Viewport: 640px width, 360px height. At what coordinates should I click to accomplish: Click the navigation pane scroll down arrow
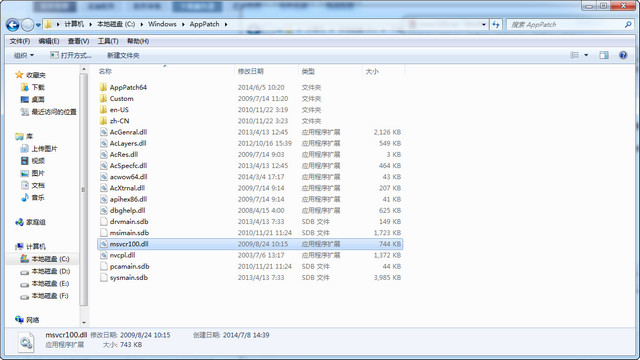click(84, 323)
